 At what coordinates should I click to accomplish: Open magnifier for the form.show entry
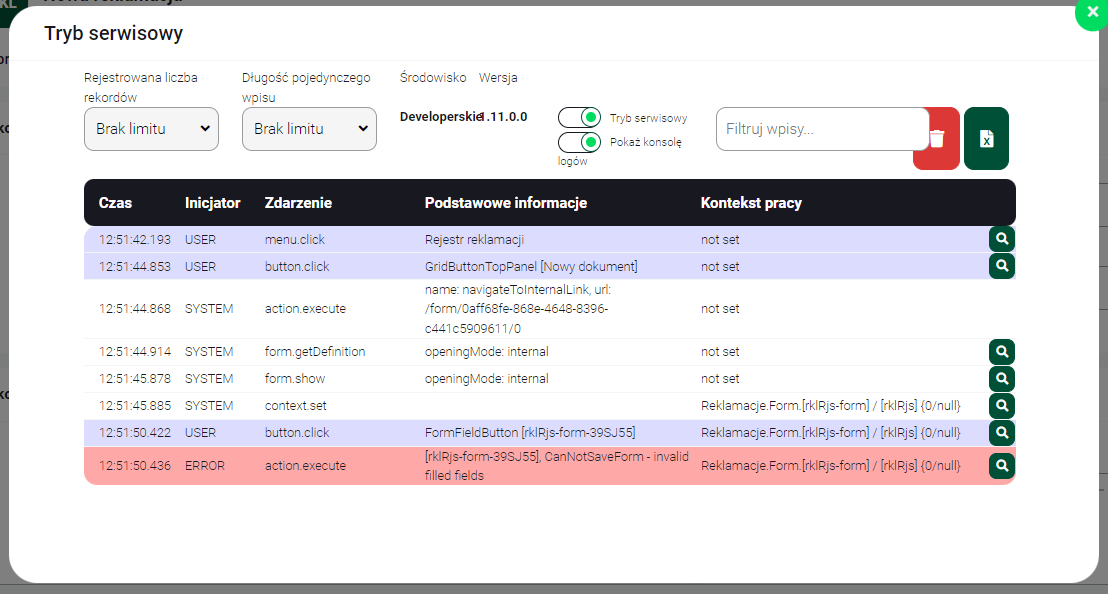(1002, 379)
